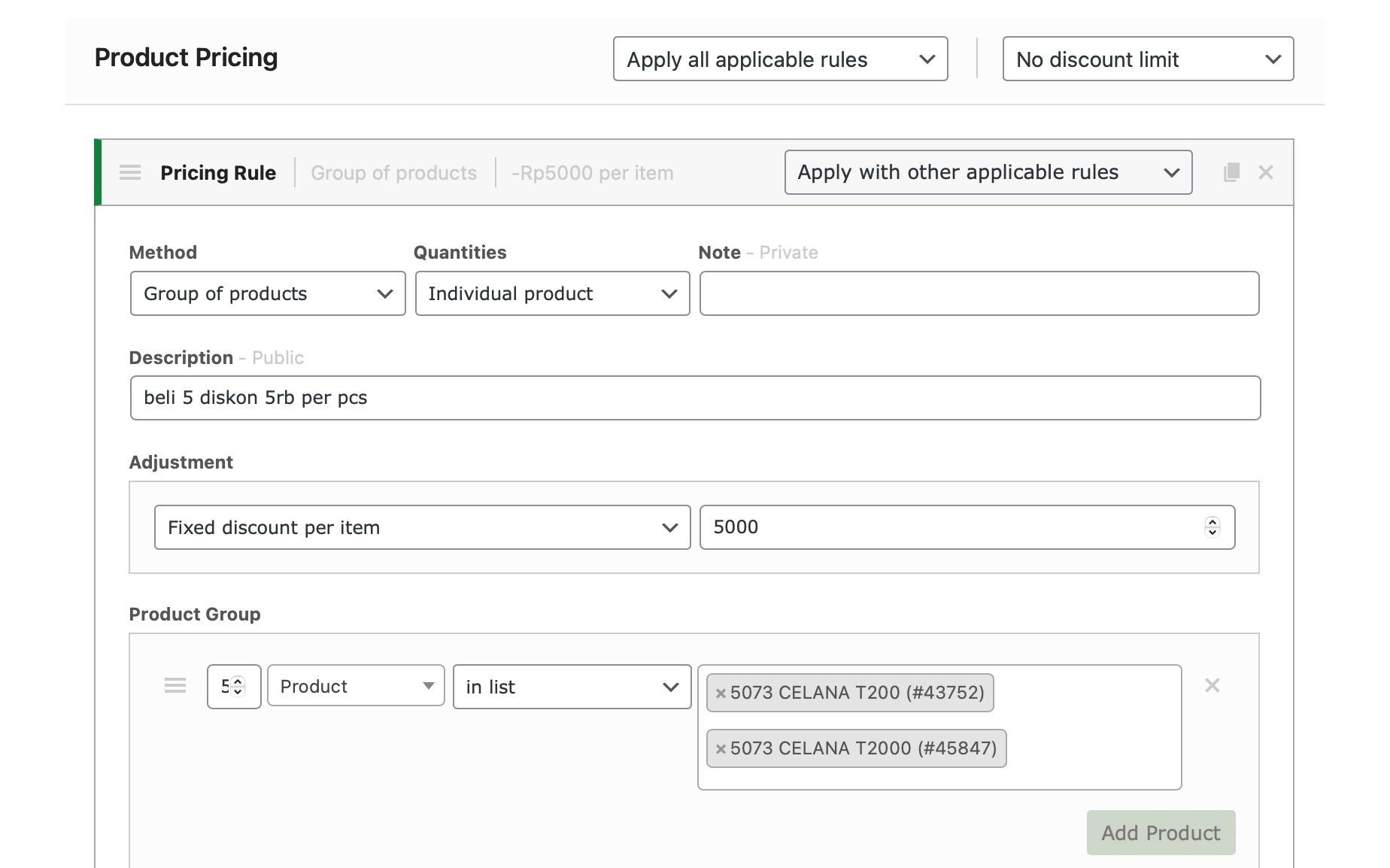Open the No discount limit dropdown

(1147, 59)
